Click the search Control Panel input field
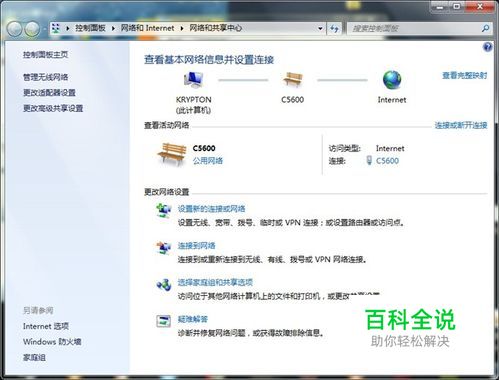The image size is (499, 380). 414,29
